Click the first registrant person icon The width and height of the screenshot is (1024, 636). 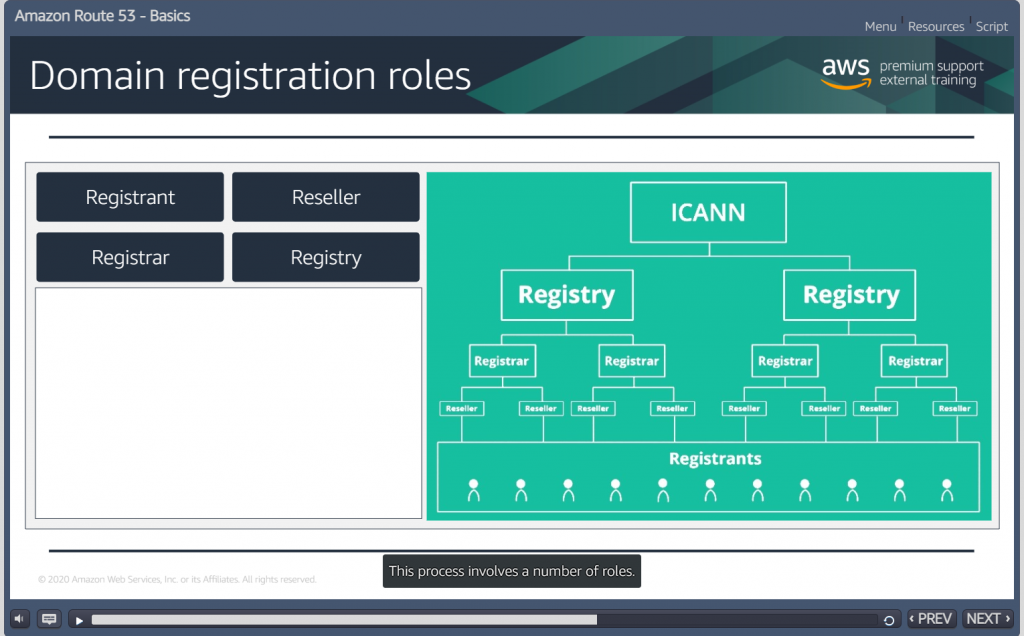474,490
